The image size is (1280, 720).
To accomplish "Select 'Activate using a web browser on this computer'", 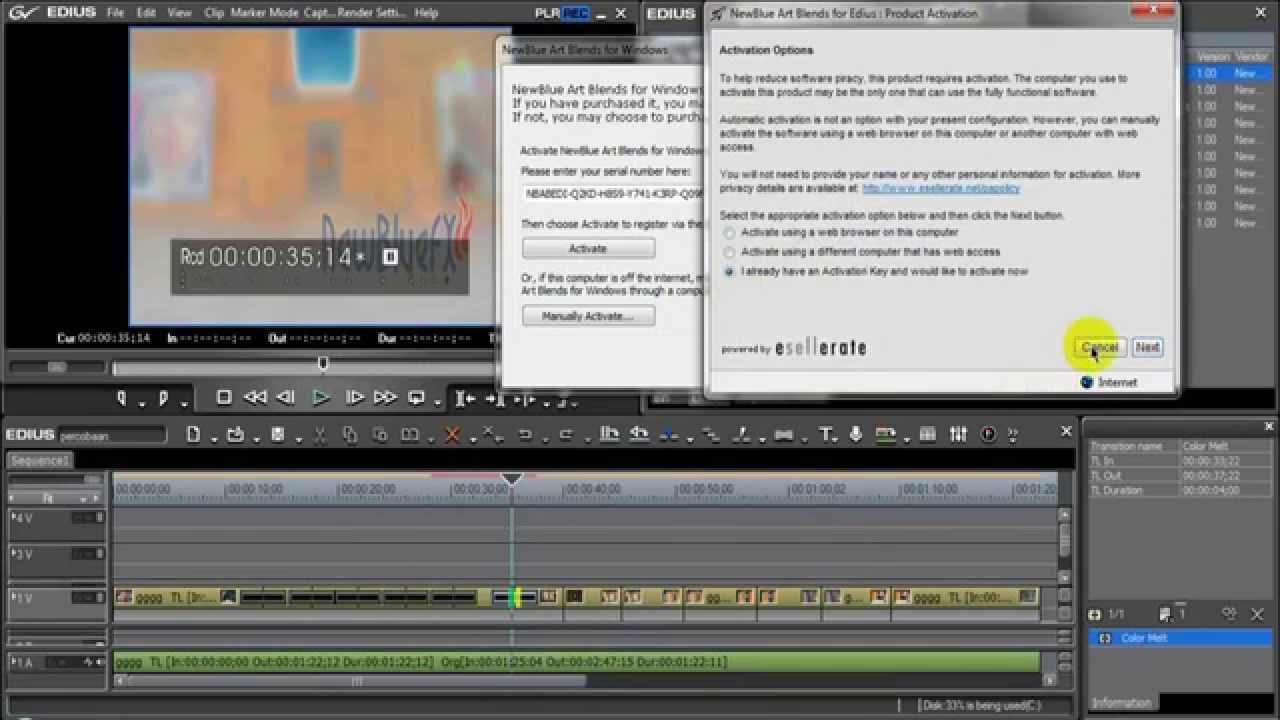I will coord(729,233).
